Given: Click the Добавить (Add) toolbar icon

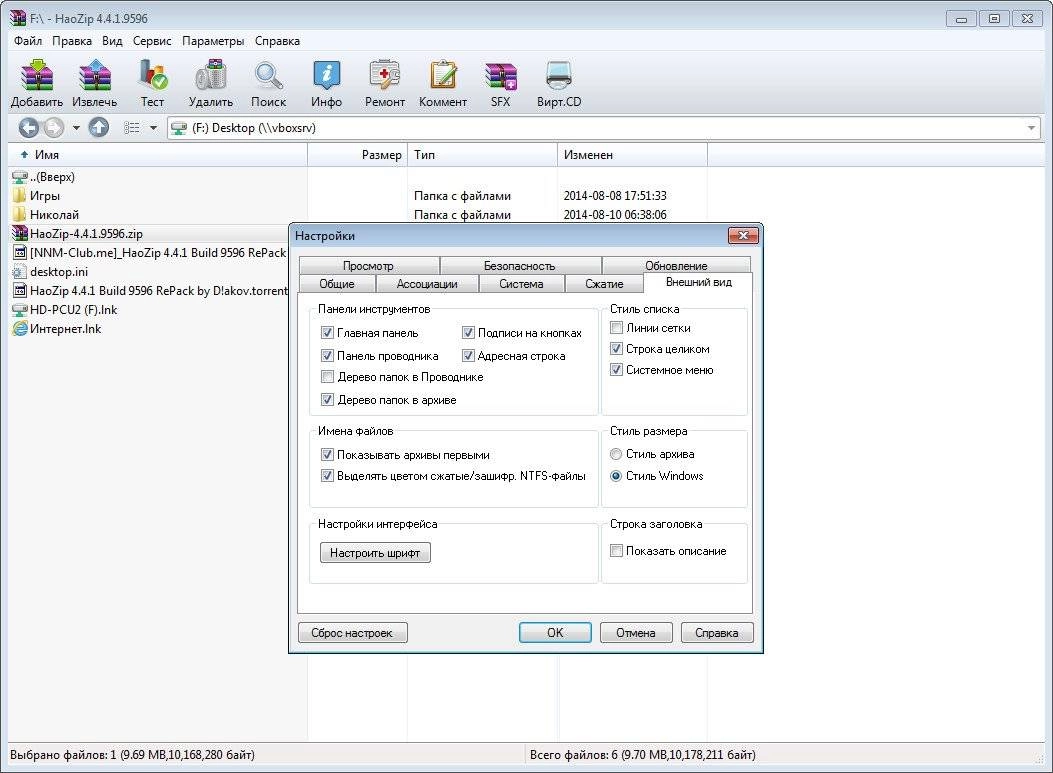Looking at the screenshot, I should pyautogui.click(x=36, y=75).
